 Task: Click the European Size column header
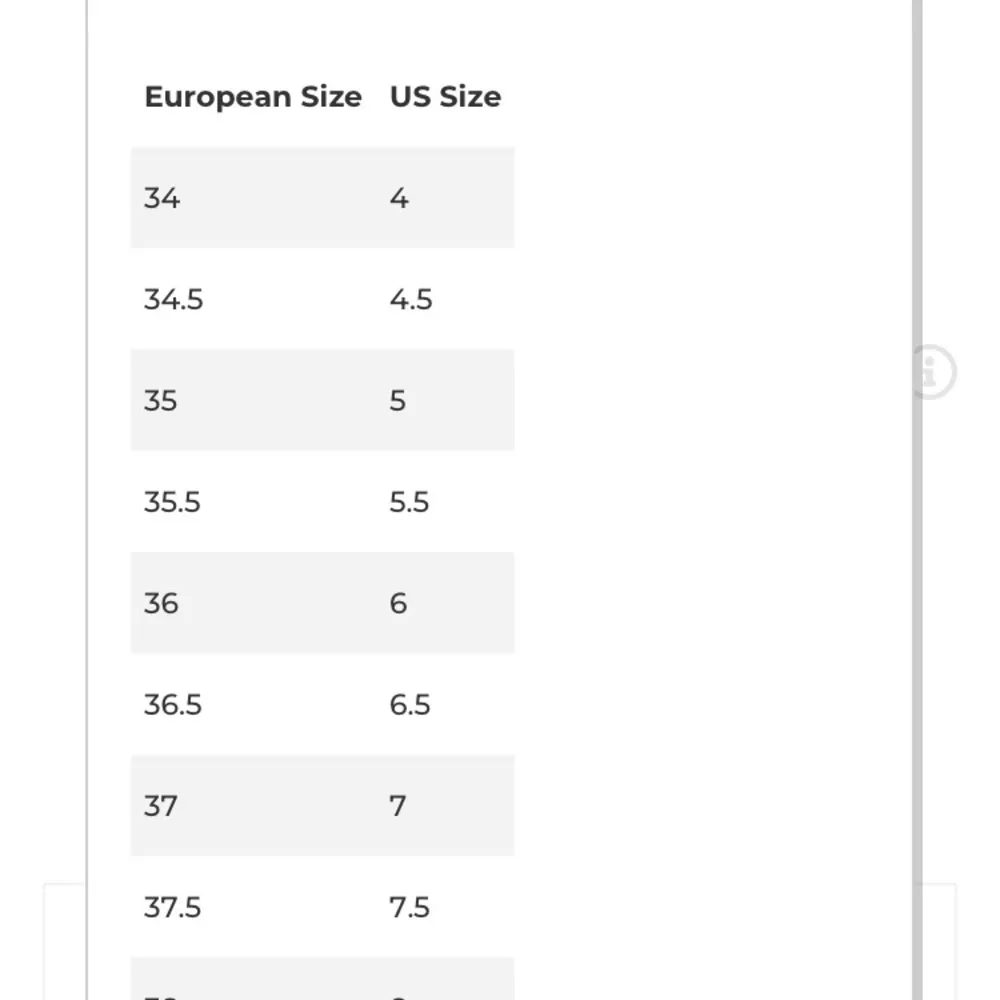click(x=253, y=97)
